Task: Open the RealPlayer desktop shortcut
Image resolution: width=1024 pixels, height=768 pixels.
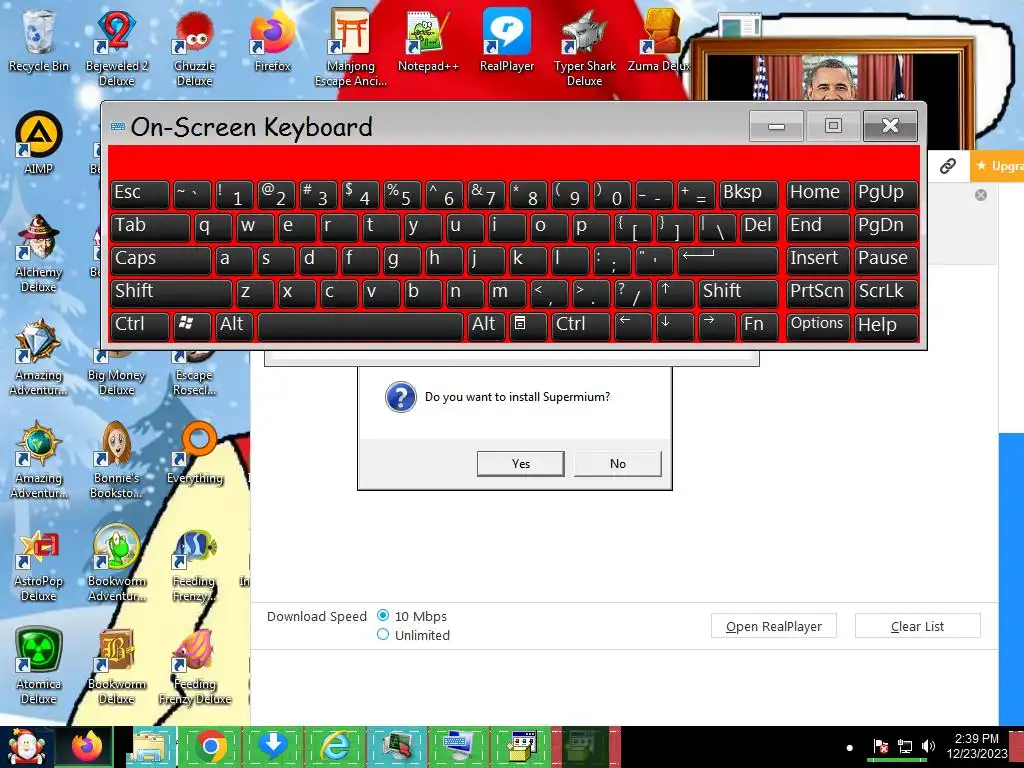Action: point(507,40)
